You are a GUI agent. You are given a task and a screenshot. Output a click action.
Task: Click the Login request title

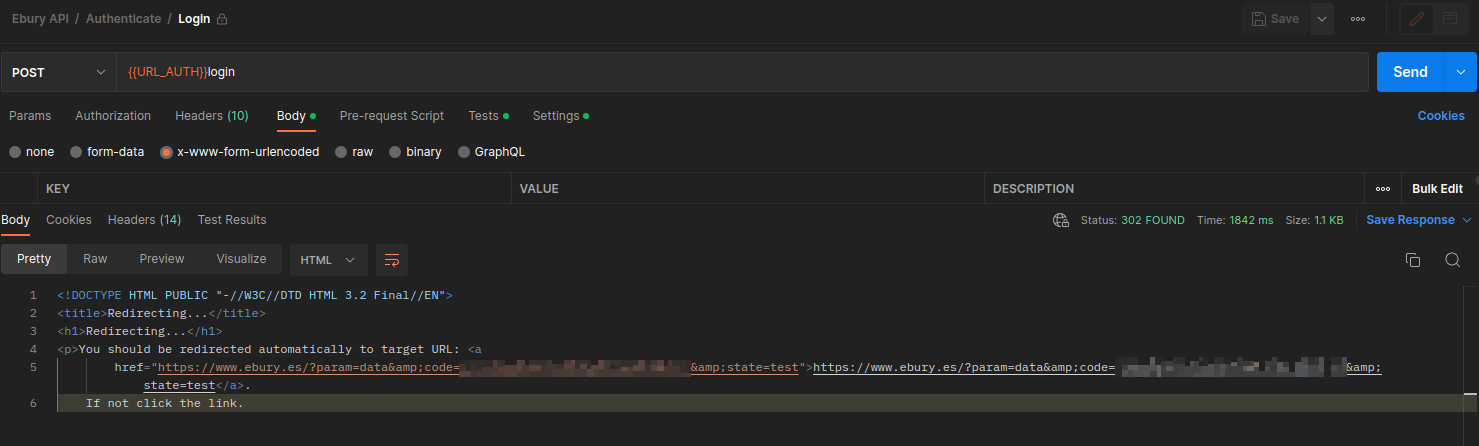coord(194,19)
